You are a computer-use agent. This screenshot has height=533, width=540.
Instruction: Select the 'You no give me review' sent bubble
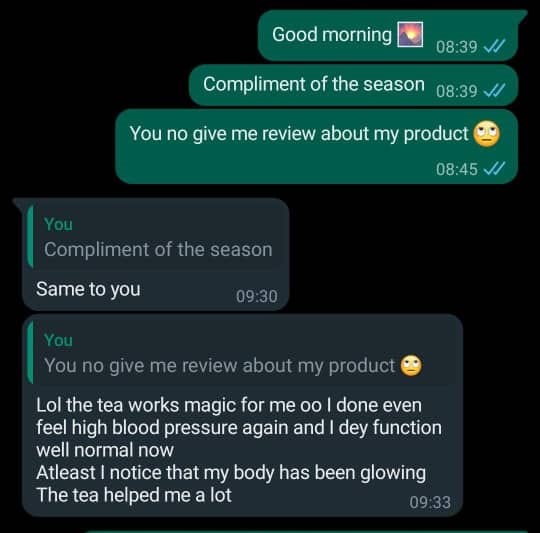[x=316, y=147]
